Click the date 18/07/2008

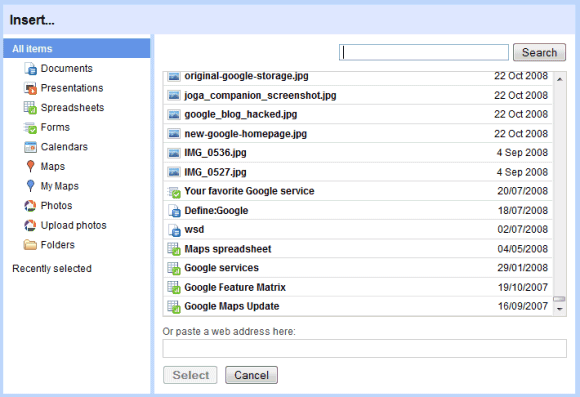[x=522, y=211]
